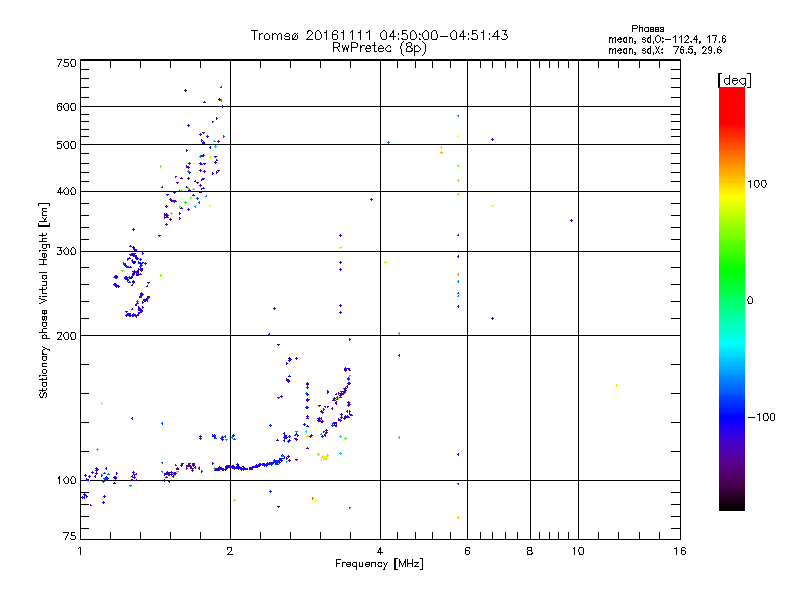Image resolution: width=800 pixels, height=600 pixels.
Task: Click the y-axis label '750'
Action: point(66,63)
